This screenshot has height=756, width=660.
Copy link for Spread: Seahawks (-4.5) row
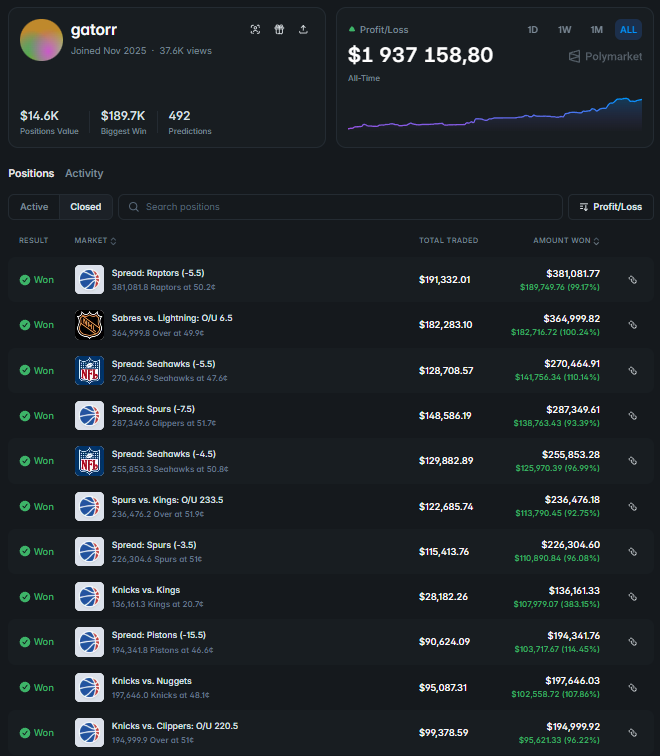pyautogui.click(x=633, y=461)
